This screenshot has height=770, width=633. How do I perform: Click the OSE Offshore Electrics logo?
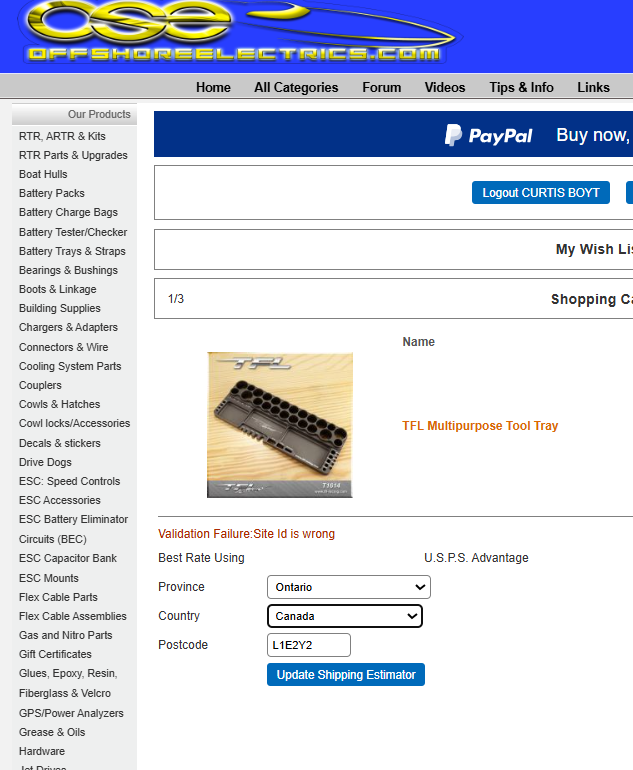(x=235, y=33)
